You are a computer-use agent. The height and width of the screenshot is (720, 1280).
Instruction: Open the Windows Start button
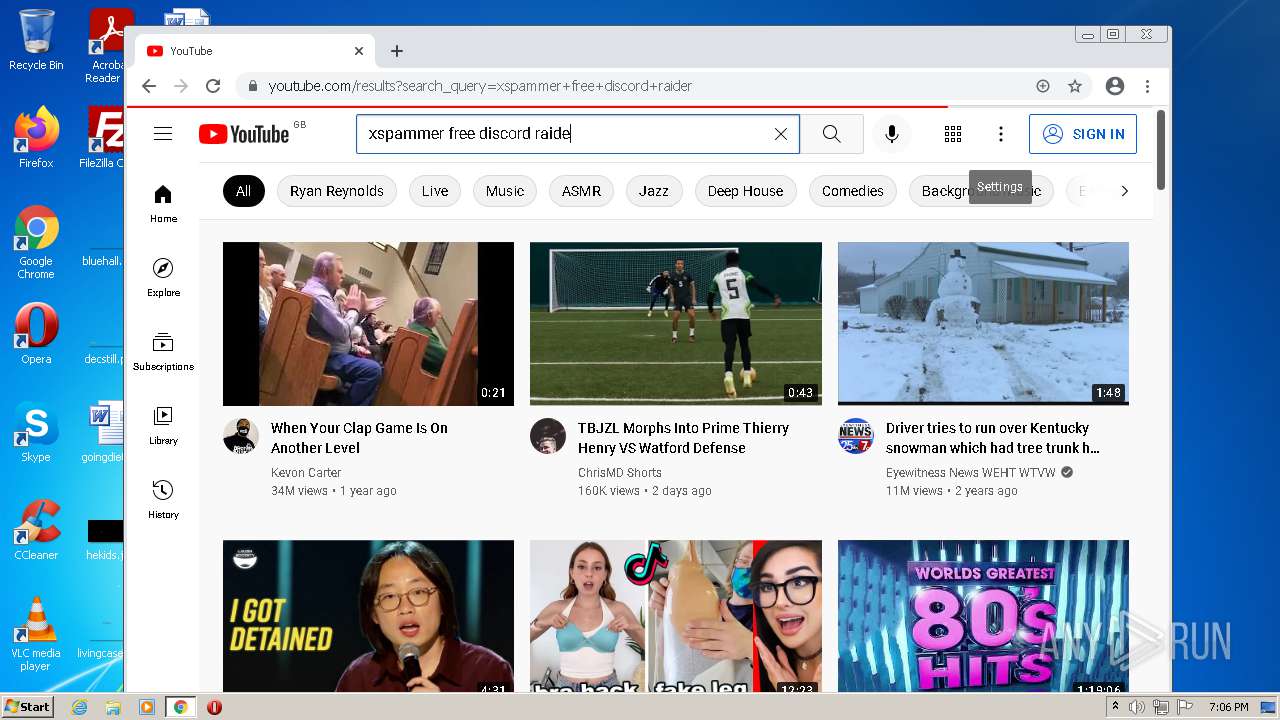coord(28,707)
